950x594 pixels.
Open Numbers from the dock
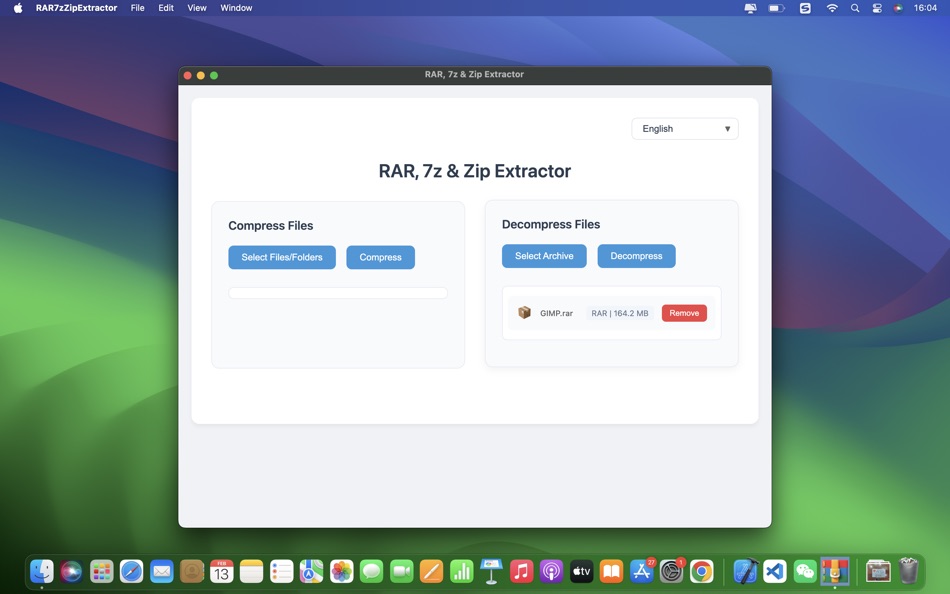coord(462,571)
